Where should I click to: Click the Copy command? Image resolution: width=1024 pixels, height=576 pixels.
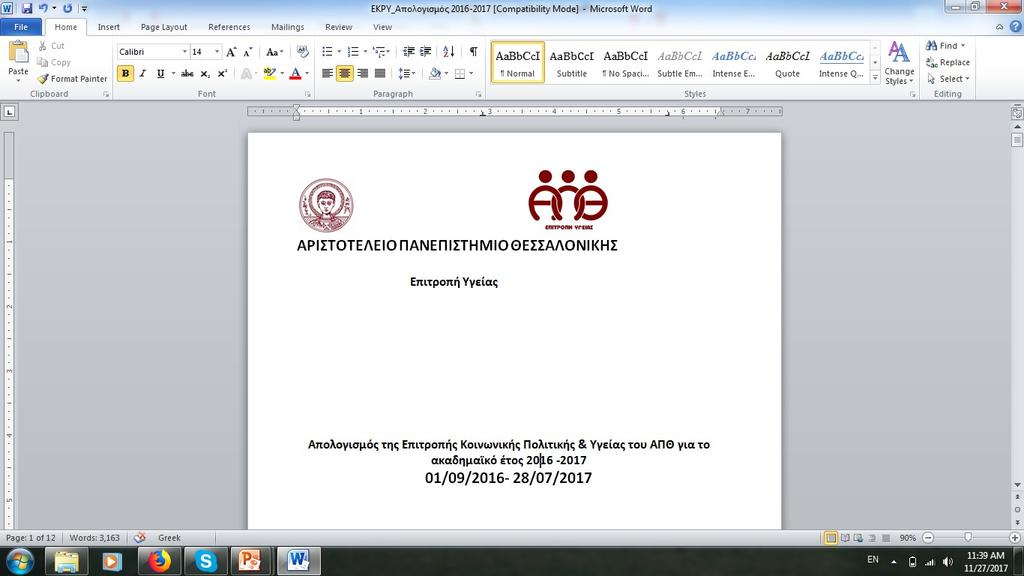(54, 62)
